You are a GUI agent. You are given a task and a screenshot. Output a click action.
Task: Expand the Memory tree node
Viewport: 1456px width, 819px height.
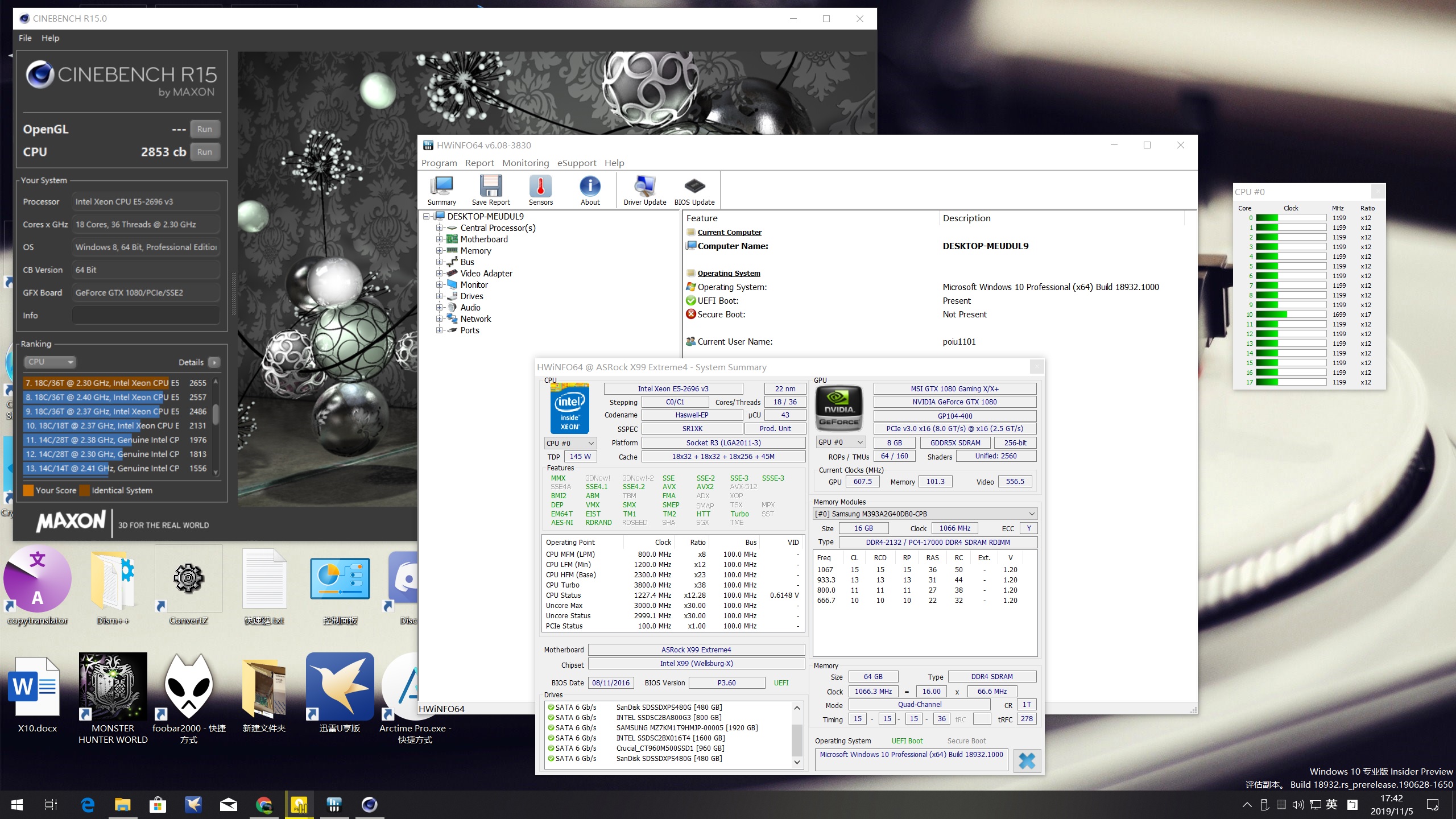point(439,251)
